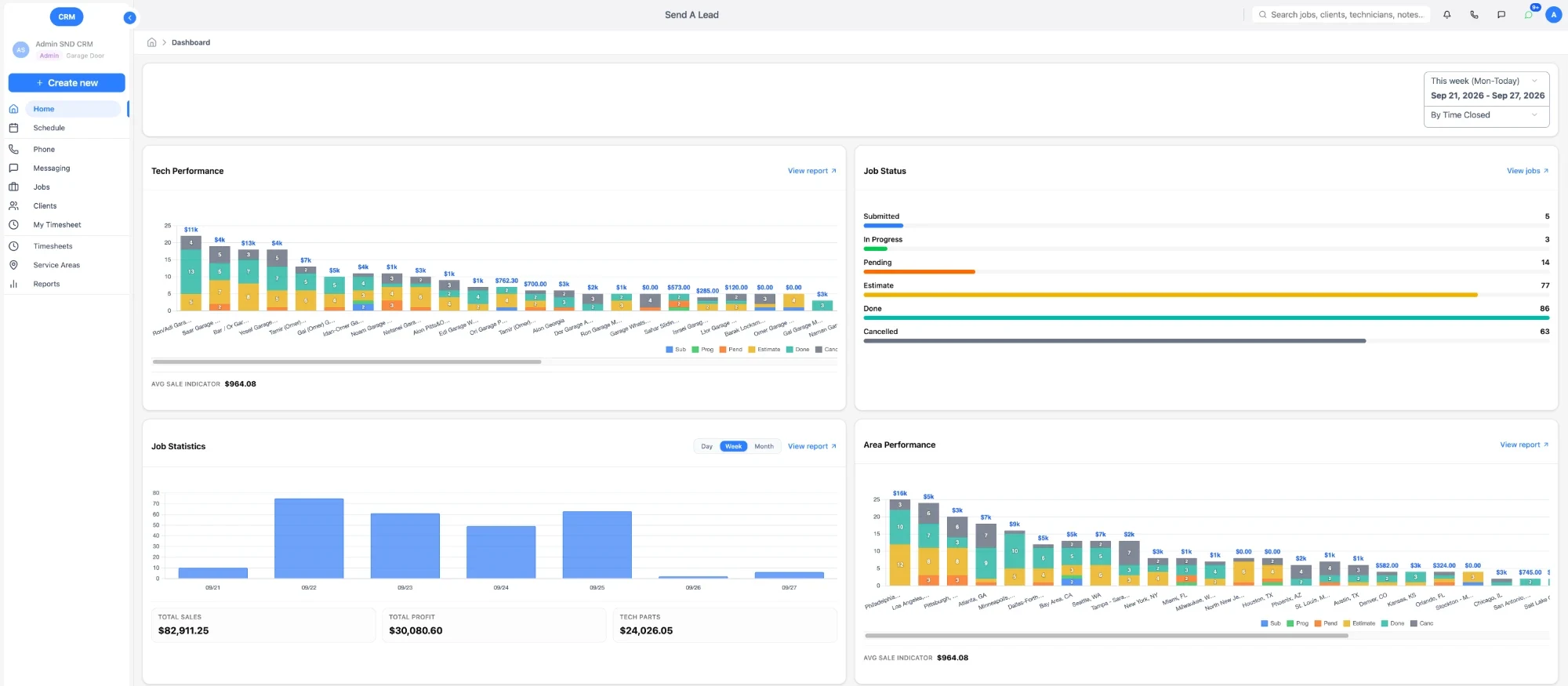Click the home icon in breadcrumb
This screenshot has height=686, width=1568.
click(152, 42)
